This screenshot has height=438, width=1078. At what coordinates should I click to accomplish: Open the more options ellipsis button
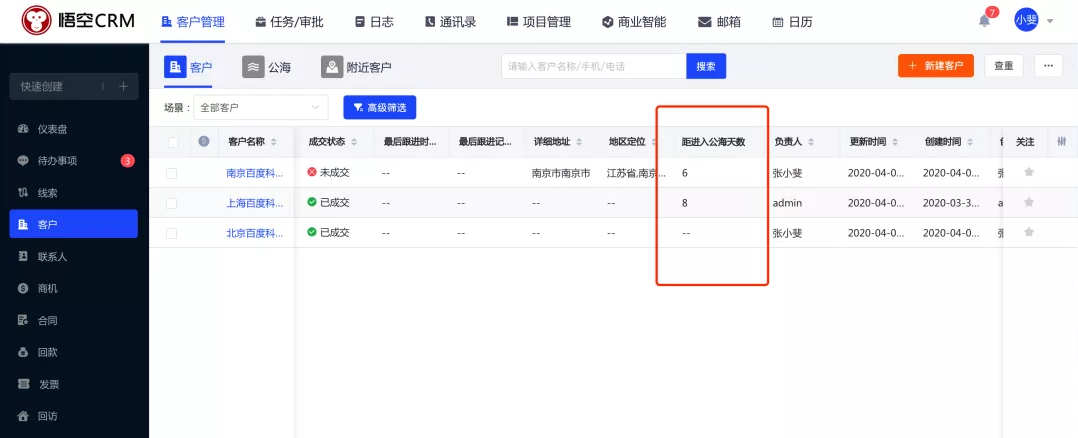1048,66
